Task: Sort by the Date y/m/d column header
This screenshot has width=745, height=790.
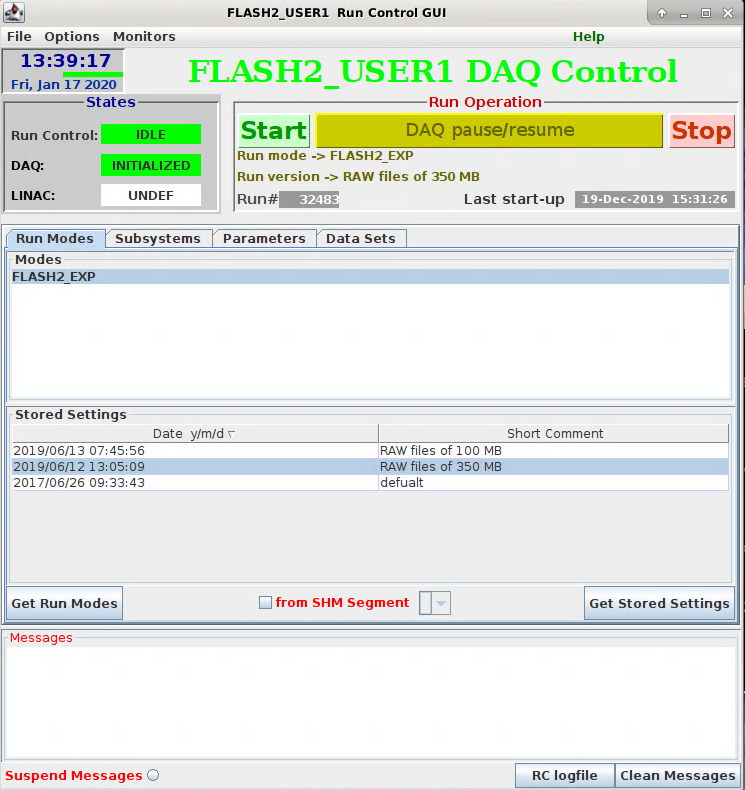Action: click(x=195, y=433)
